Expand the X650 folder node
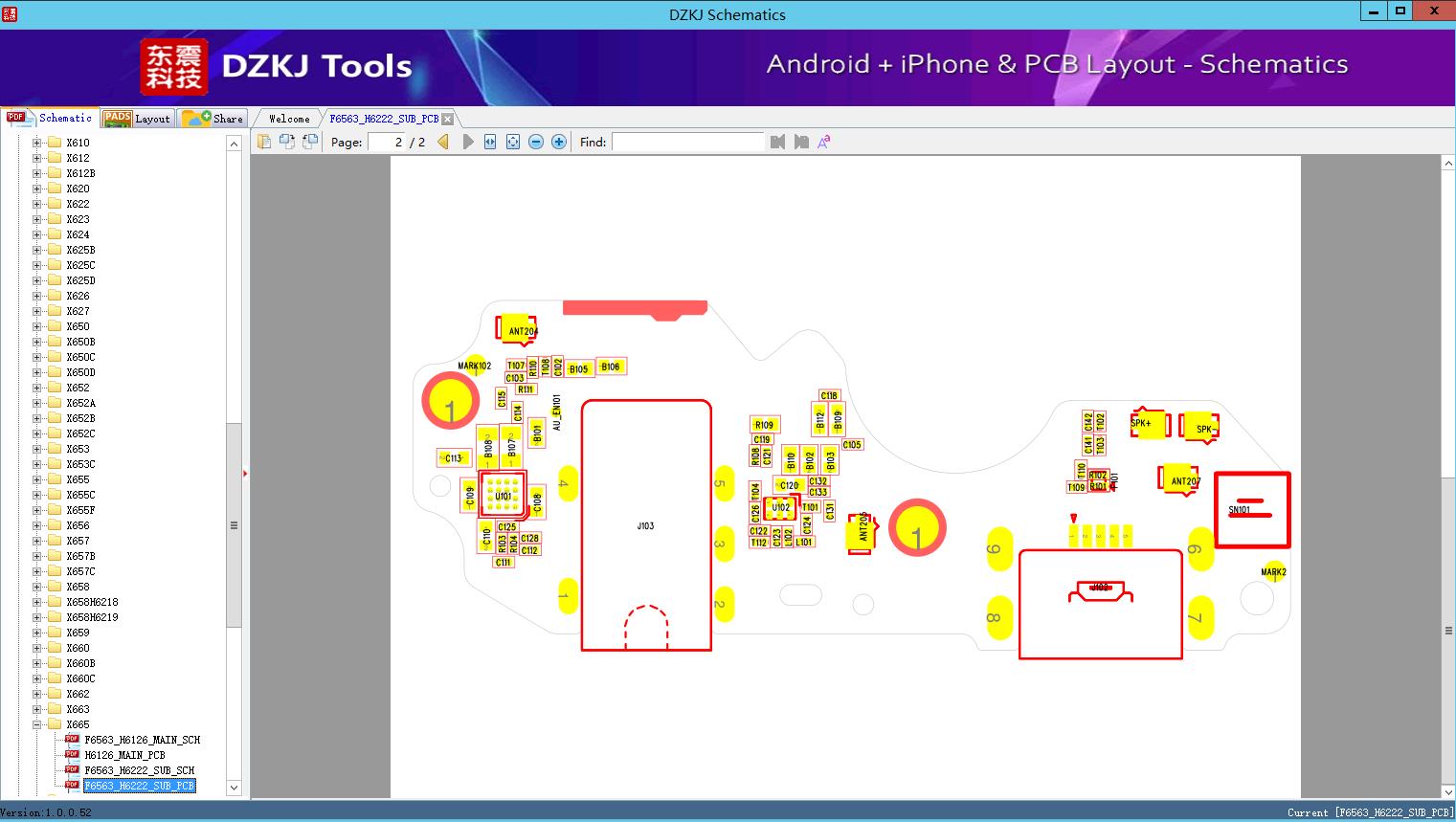This screenshot has width=1456, height=822. click(x=36, y=326)
